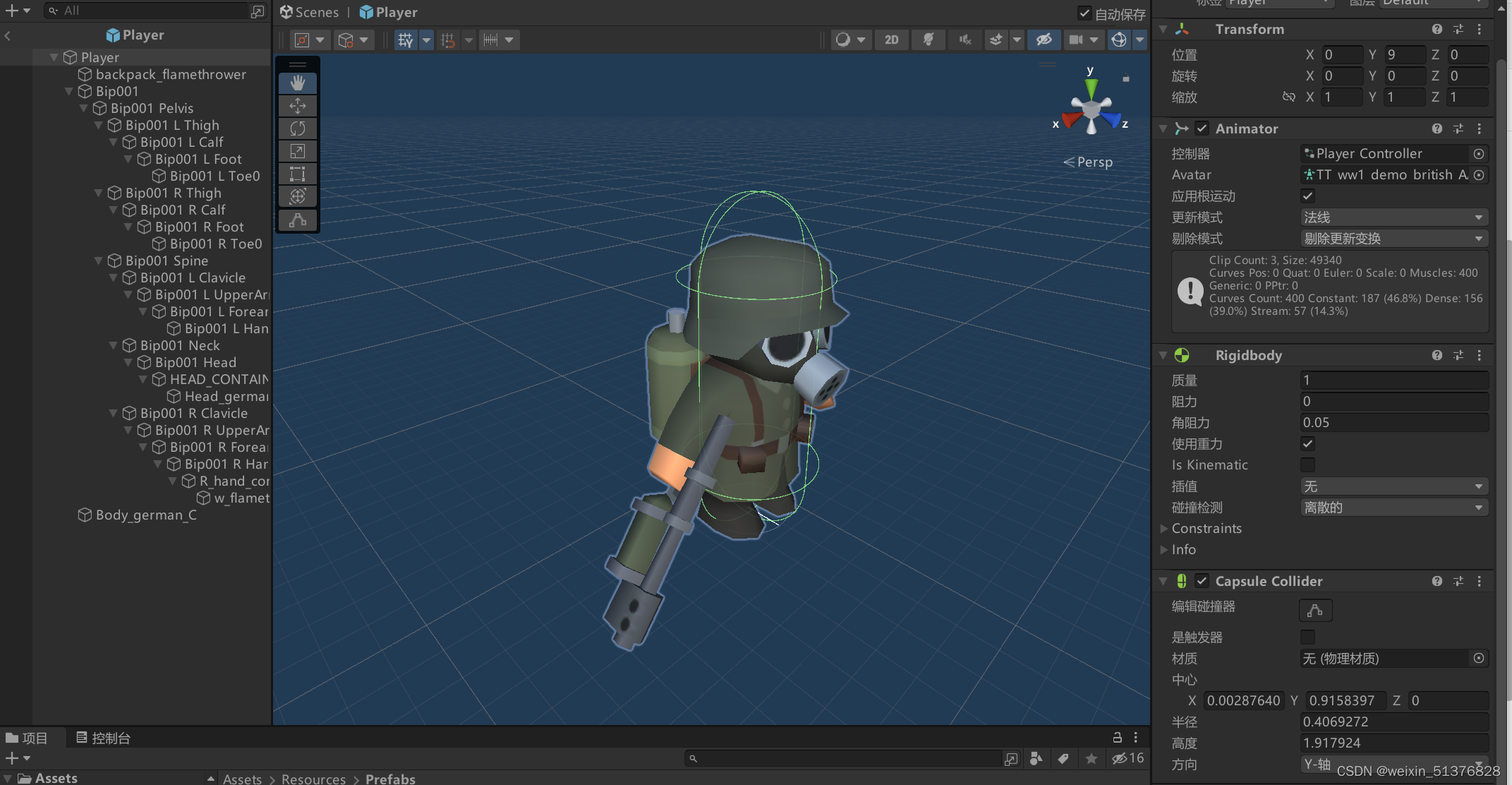Disable the Animator component checkbox
The image size is (1512, 785).
[1202, 128]
